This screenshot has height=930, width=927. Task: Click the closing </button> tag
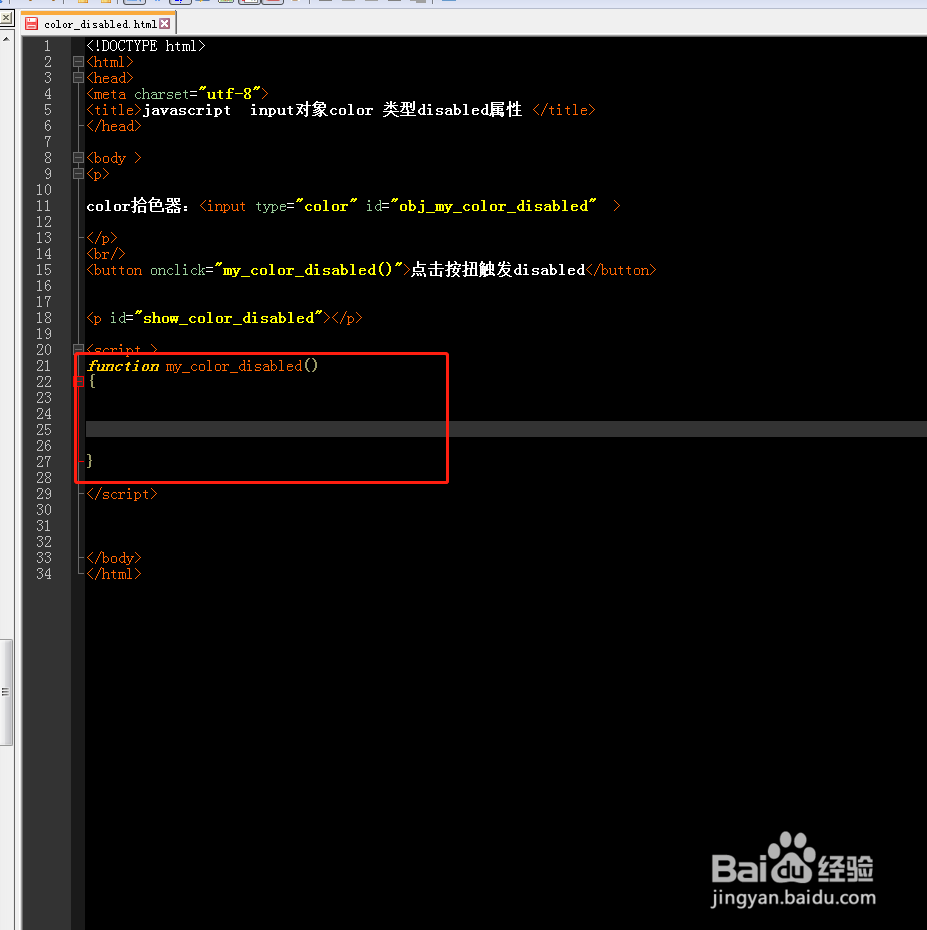pos(621,270)
